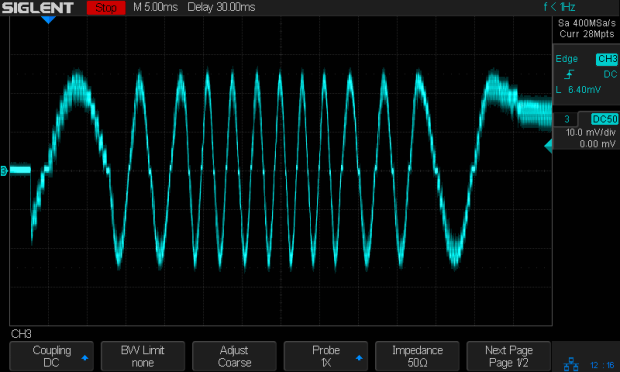
Task: Click the 10.0 mV/div vertical scale readout
Action: (x=590, y=132)
